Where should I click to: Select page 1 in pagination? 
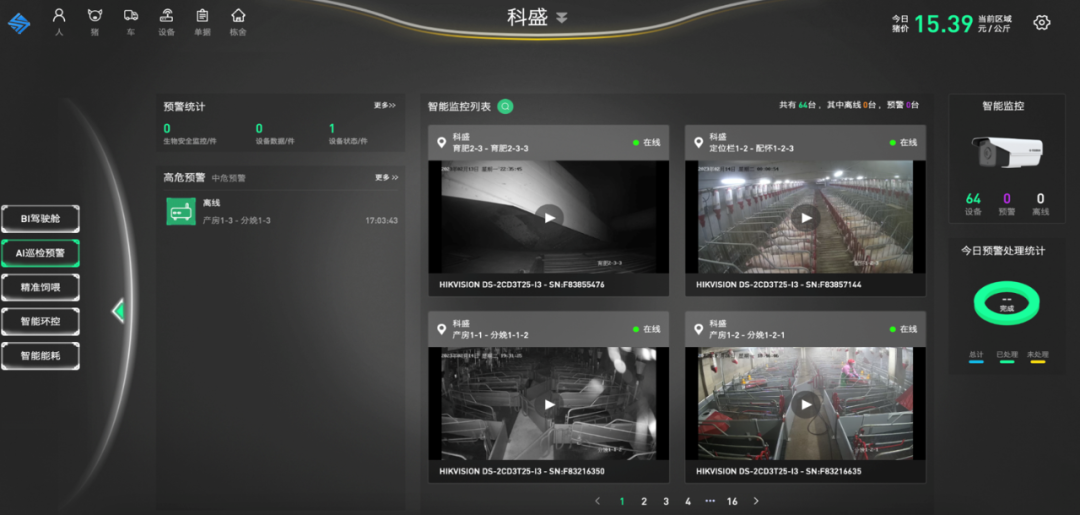coord(622,501)
